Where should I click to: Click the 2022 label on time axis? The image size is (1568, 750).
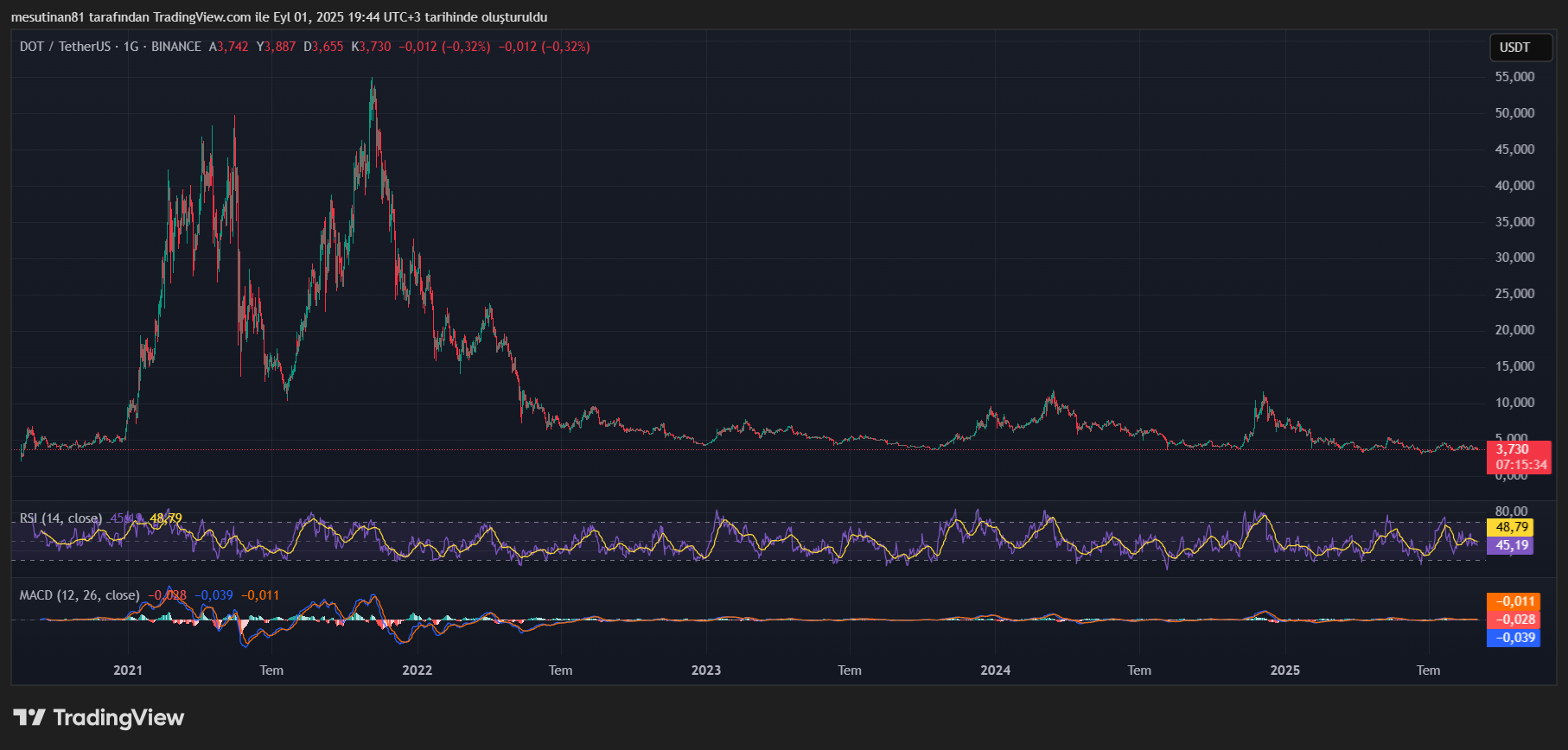[417, 671]
